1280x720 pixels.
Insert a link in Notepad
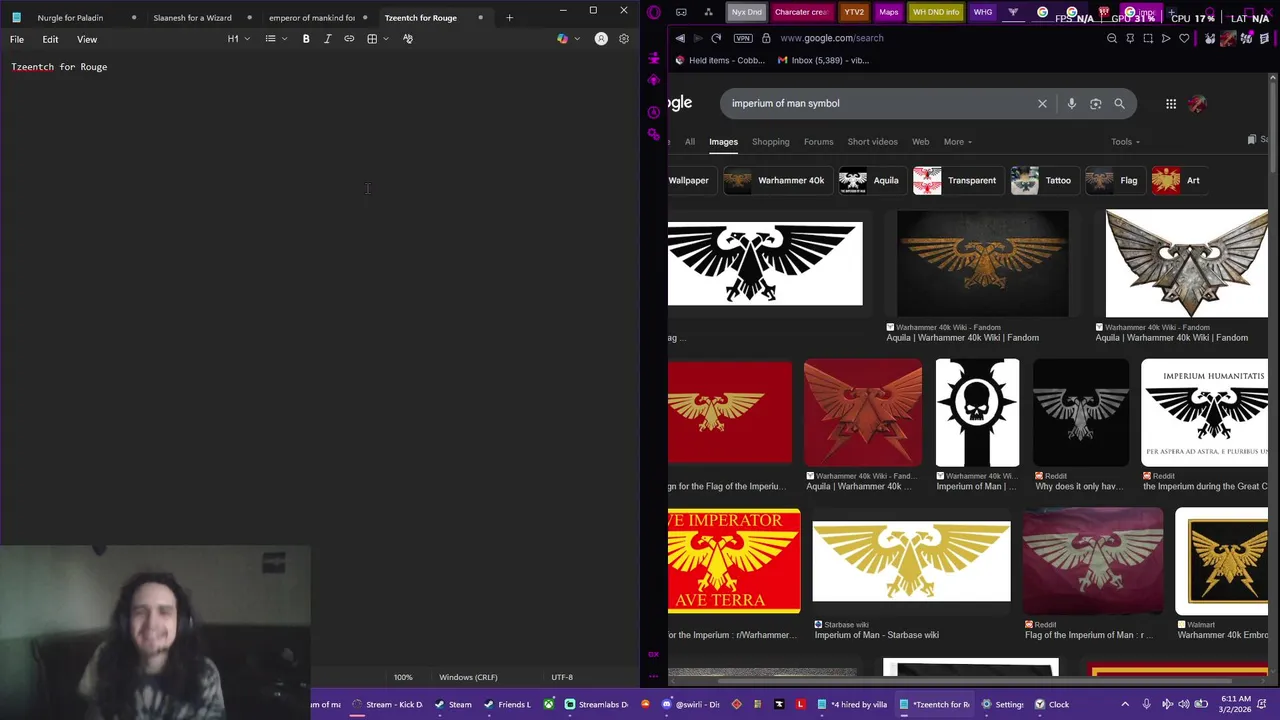point(349,39)
